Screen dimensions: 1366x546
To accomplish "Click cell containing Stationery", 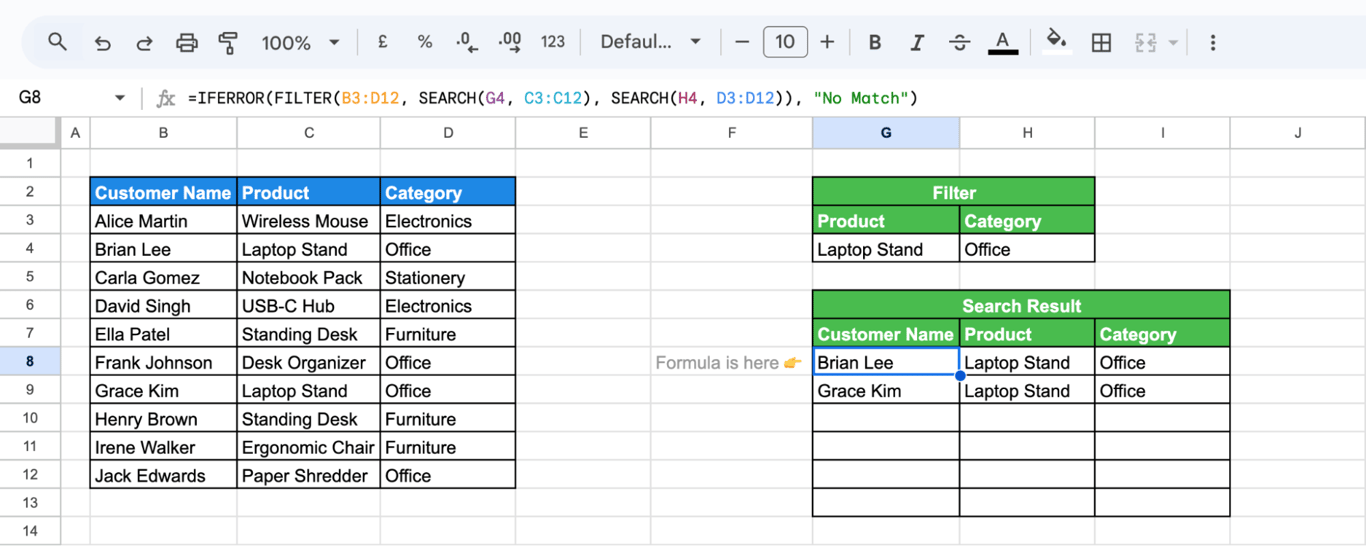I will coord(448,277).
